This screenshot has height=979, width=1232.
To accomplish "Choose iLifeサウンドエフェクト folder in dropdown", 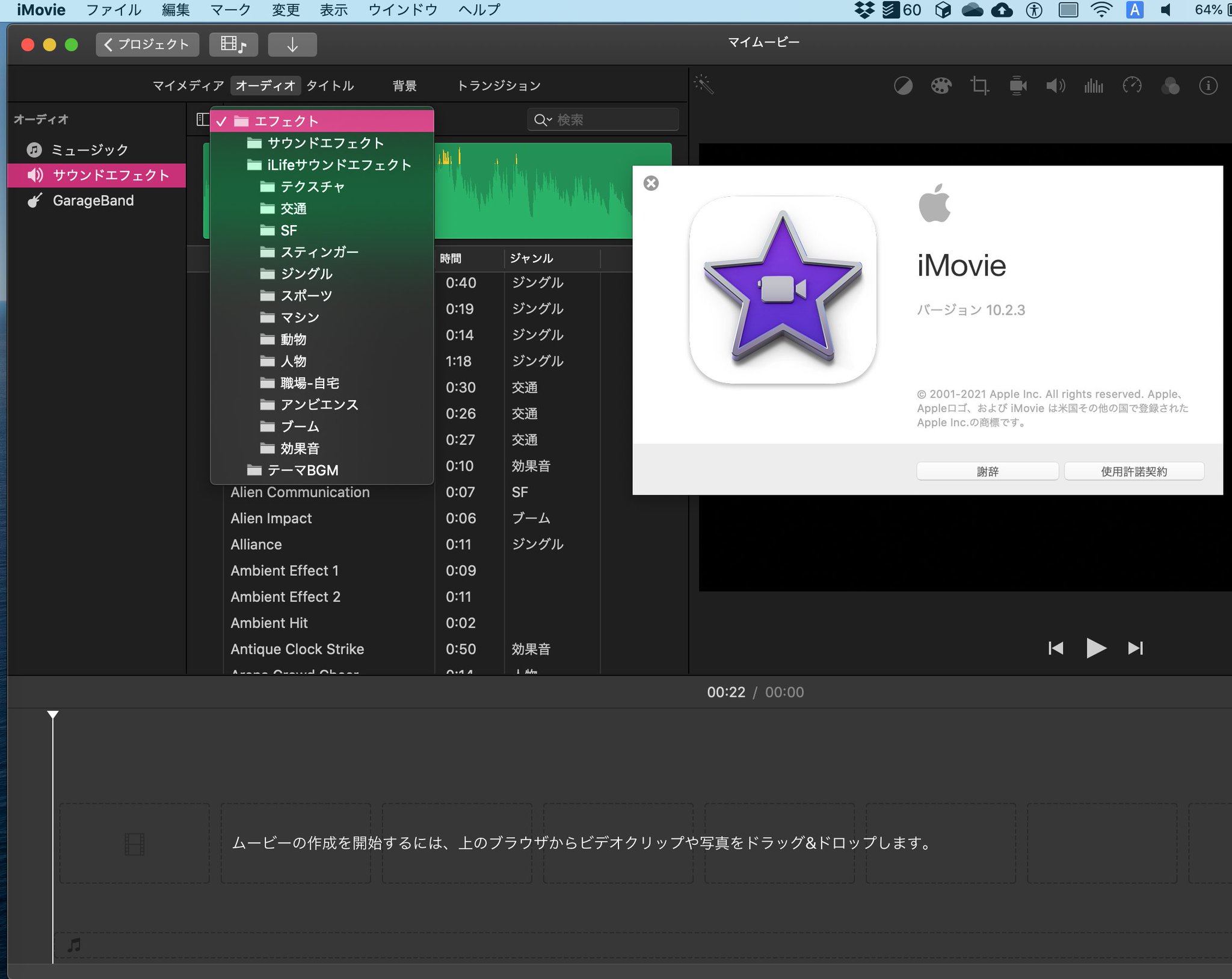I will [x=322, y=164].
